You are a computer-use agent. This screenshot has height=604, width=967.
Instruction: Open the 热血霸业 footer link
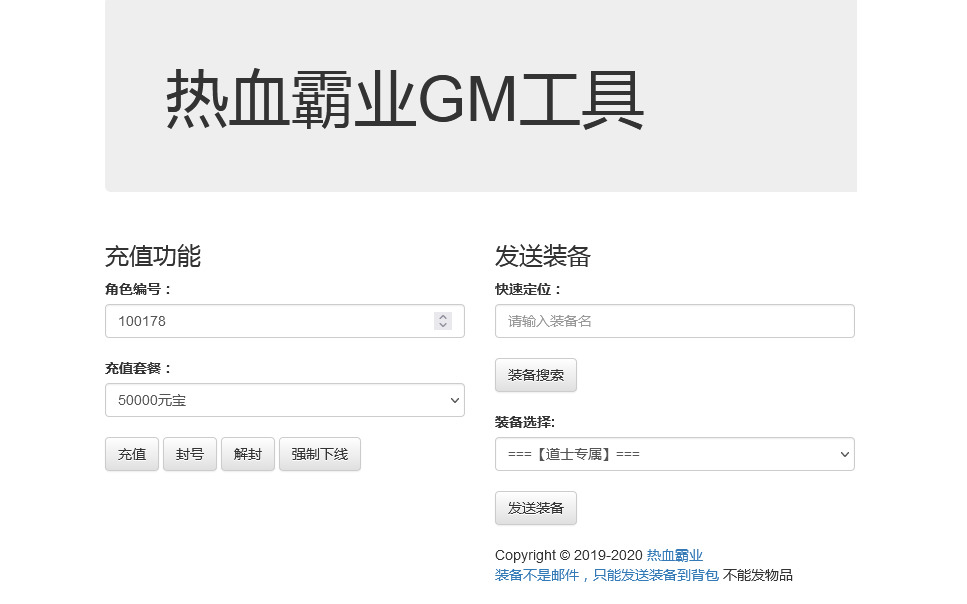tap(675, 555)
